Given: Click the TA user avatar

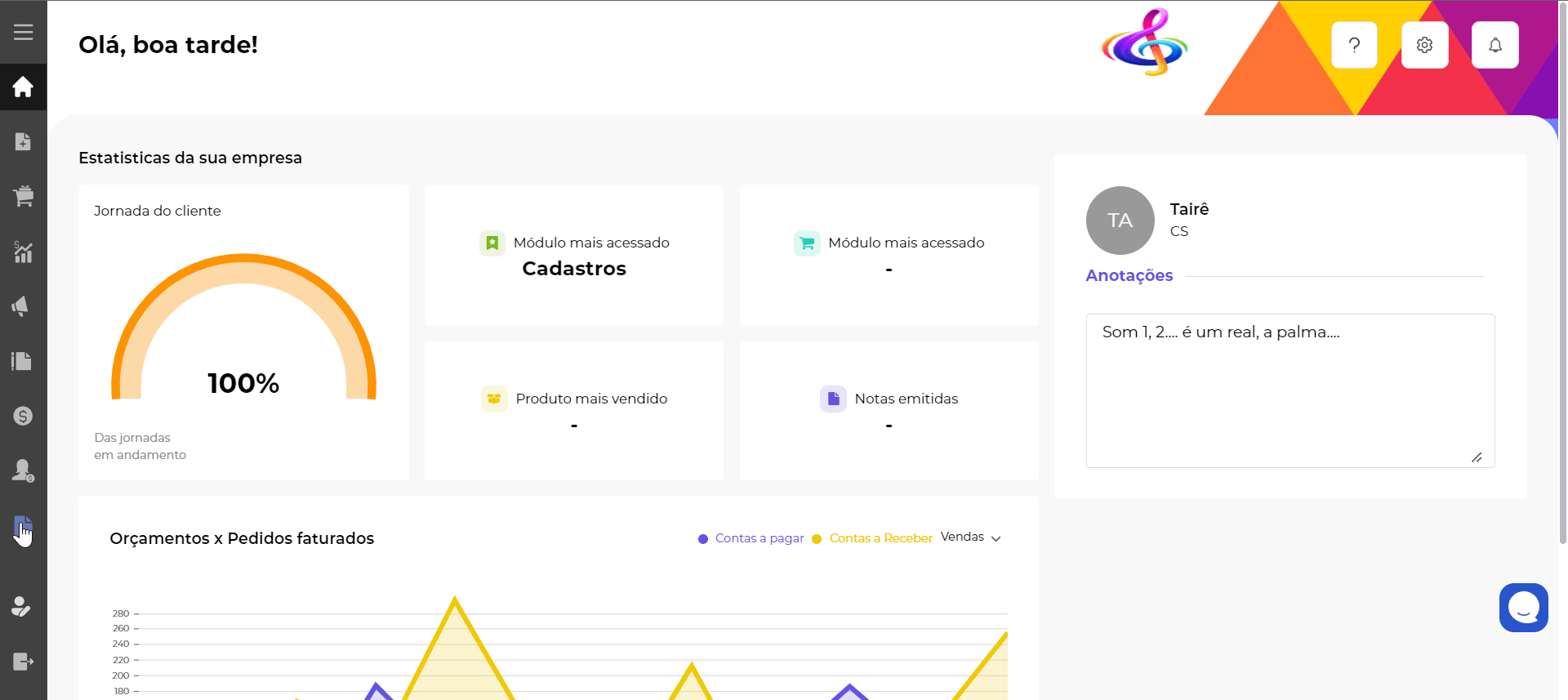Looking at the screenshot, I should 1120,221.
